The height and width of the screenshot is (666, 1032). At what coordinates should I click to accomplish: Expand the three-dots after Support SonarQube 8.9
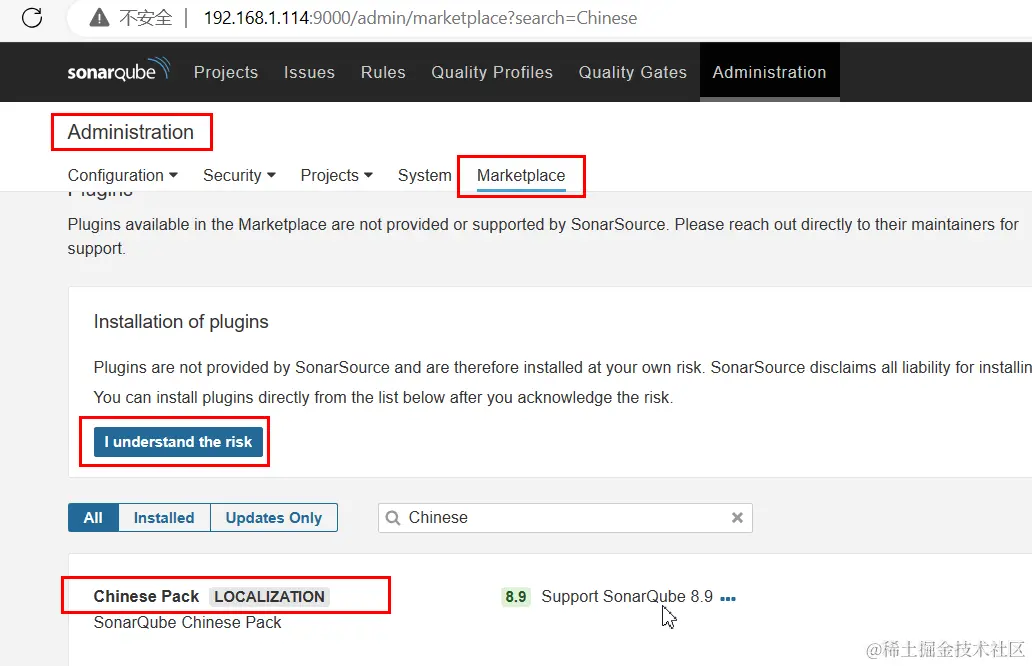coord(728,598)
